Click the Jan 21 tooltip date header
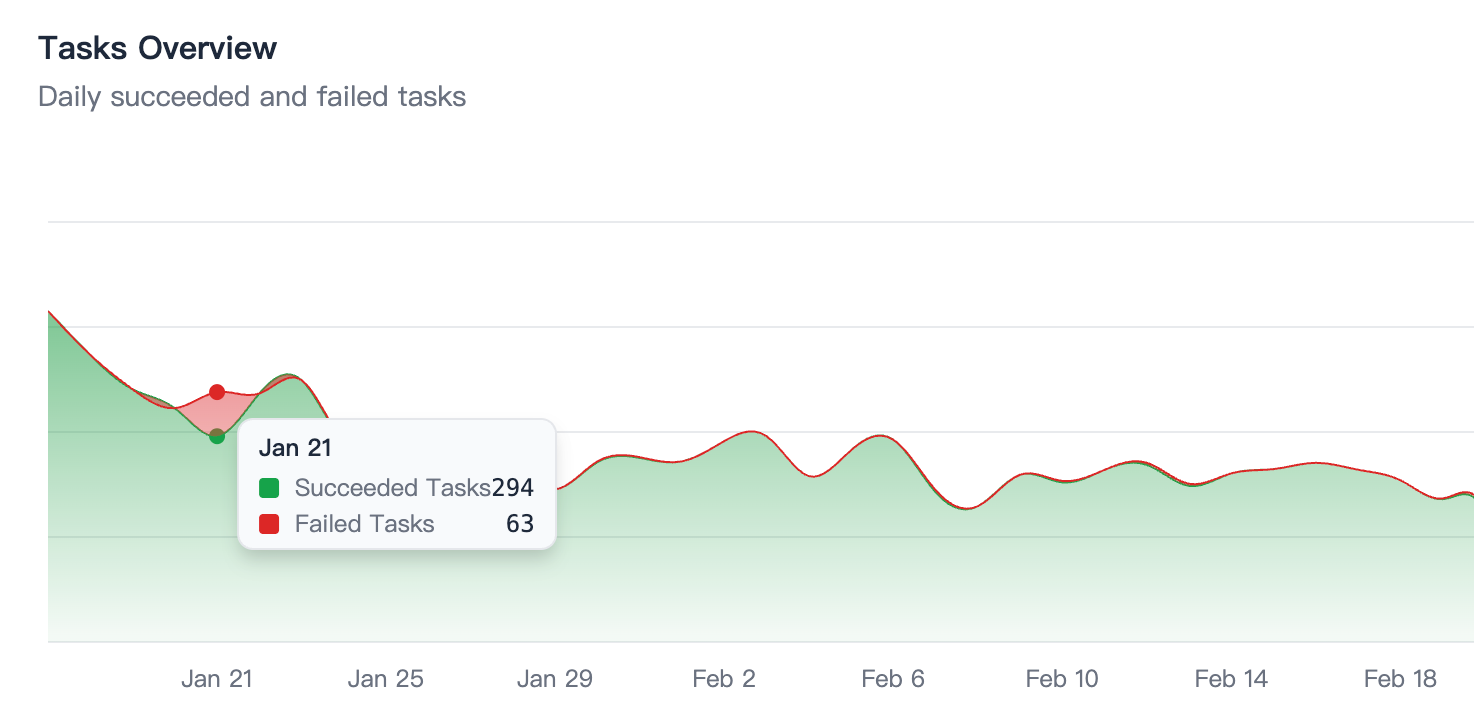The image size is (1474, 724). click(x=295, y=447)
